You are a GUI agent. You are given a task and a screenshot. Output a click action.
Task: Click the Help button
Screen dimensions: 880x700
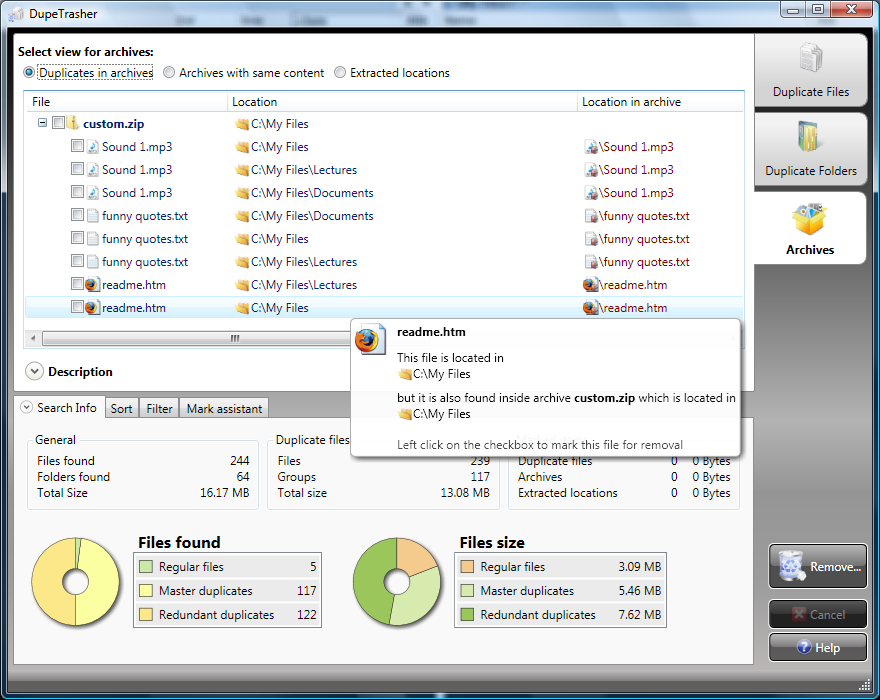(818, 648)
